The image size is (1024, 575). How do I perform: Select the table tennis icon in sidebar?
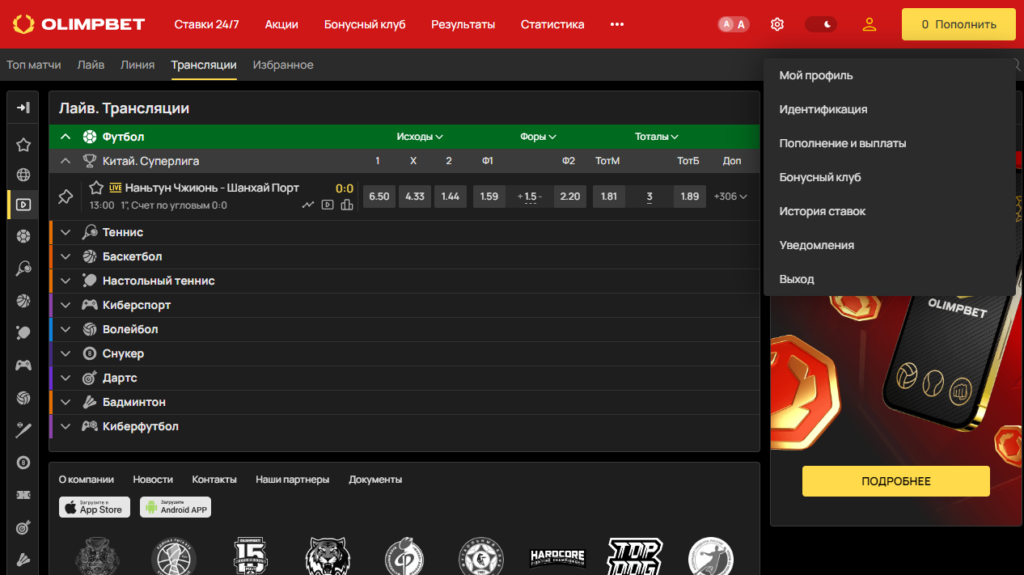[24, 333]
